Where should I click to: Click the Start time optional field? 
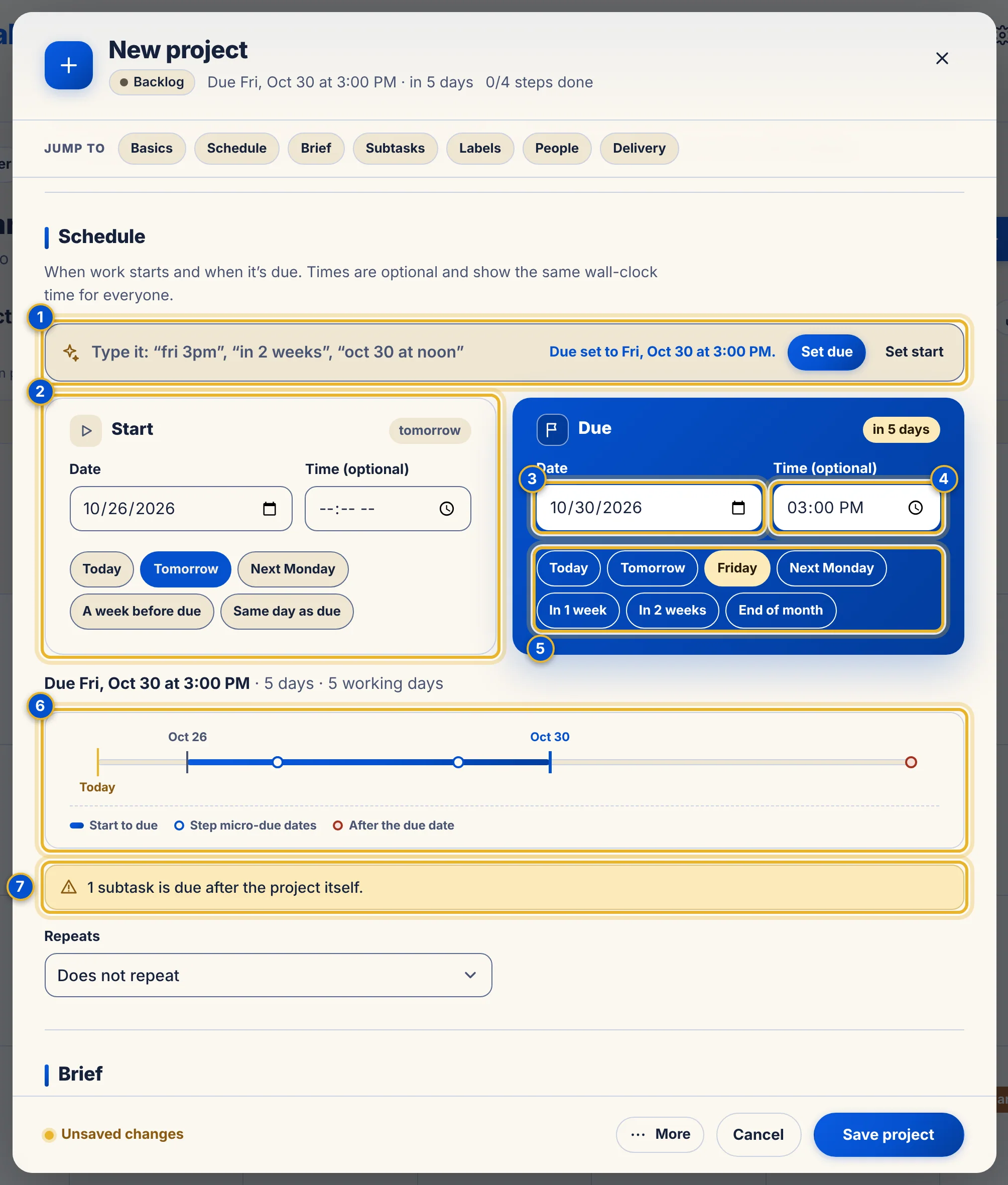[388, 509]
